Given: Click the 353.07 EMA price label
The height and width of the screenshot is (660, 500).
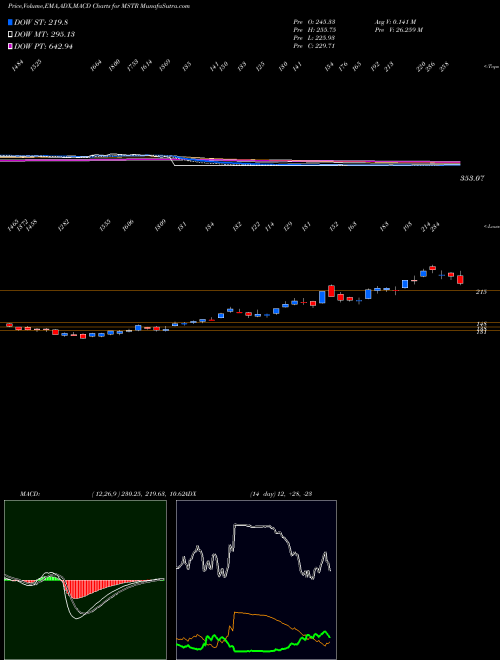Looking at the screenshot, I should click(472, 178).
